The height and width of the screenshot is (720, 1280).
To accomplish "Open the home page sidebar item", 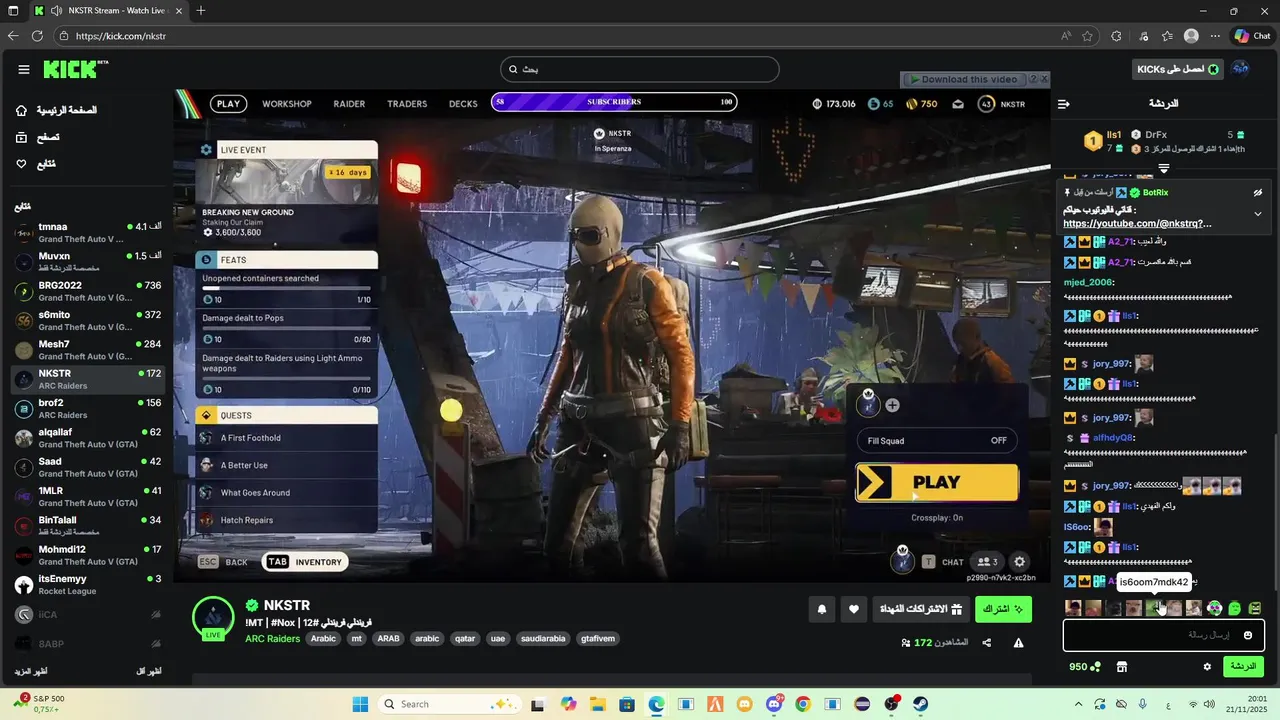I will pos(56,110).
